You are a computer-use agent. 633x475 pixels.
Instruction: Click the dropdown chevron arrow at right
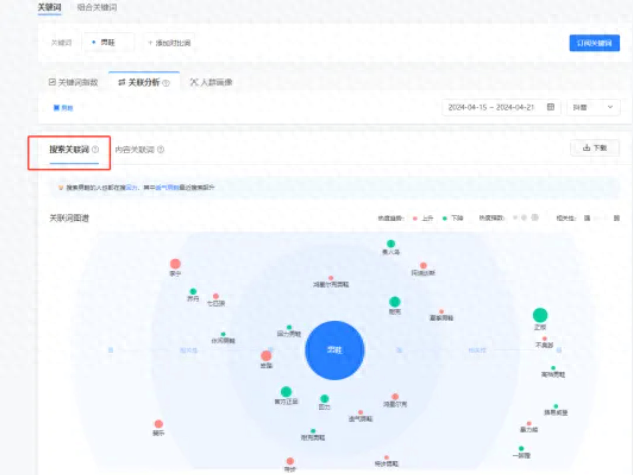[608, 107]
